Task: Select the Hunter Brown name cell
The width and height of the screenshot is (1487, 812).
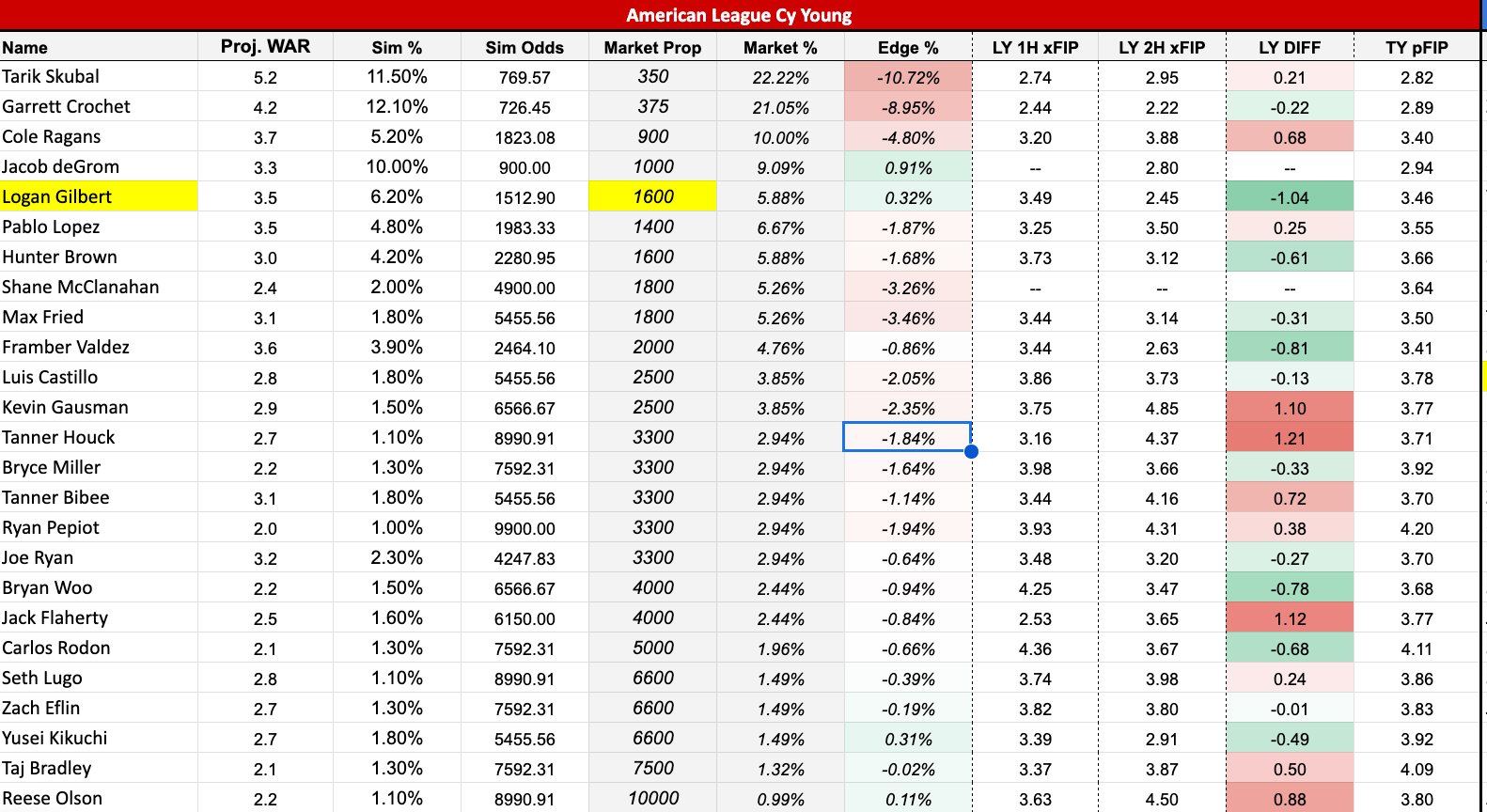Action: click(99, 257)
